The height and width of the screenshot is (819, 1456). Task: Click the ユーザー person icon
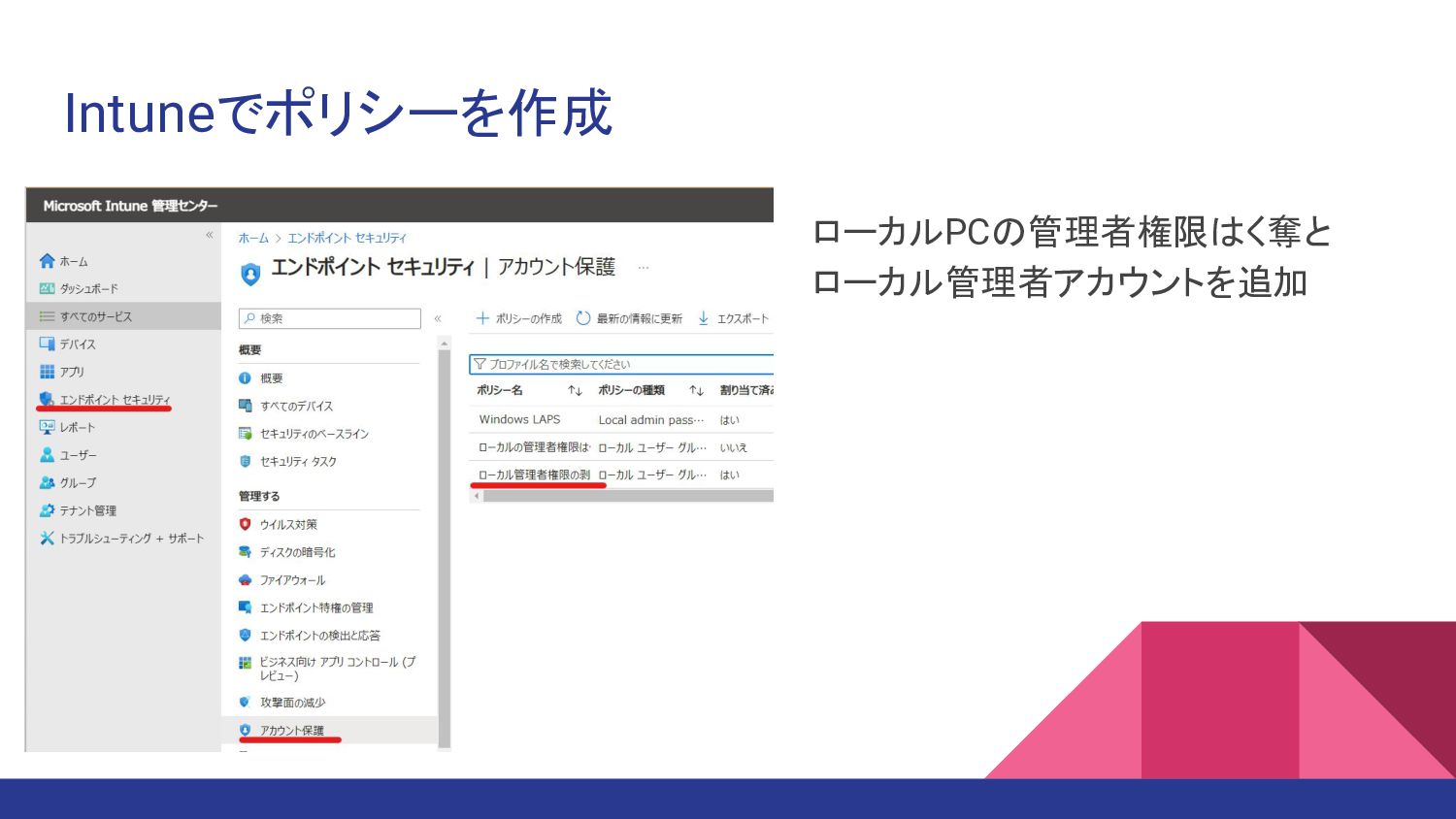click(x=47, y=455)
